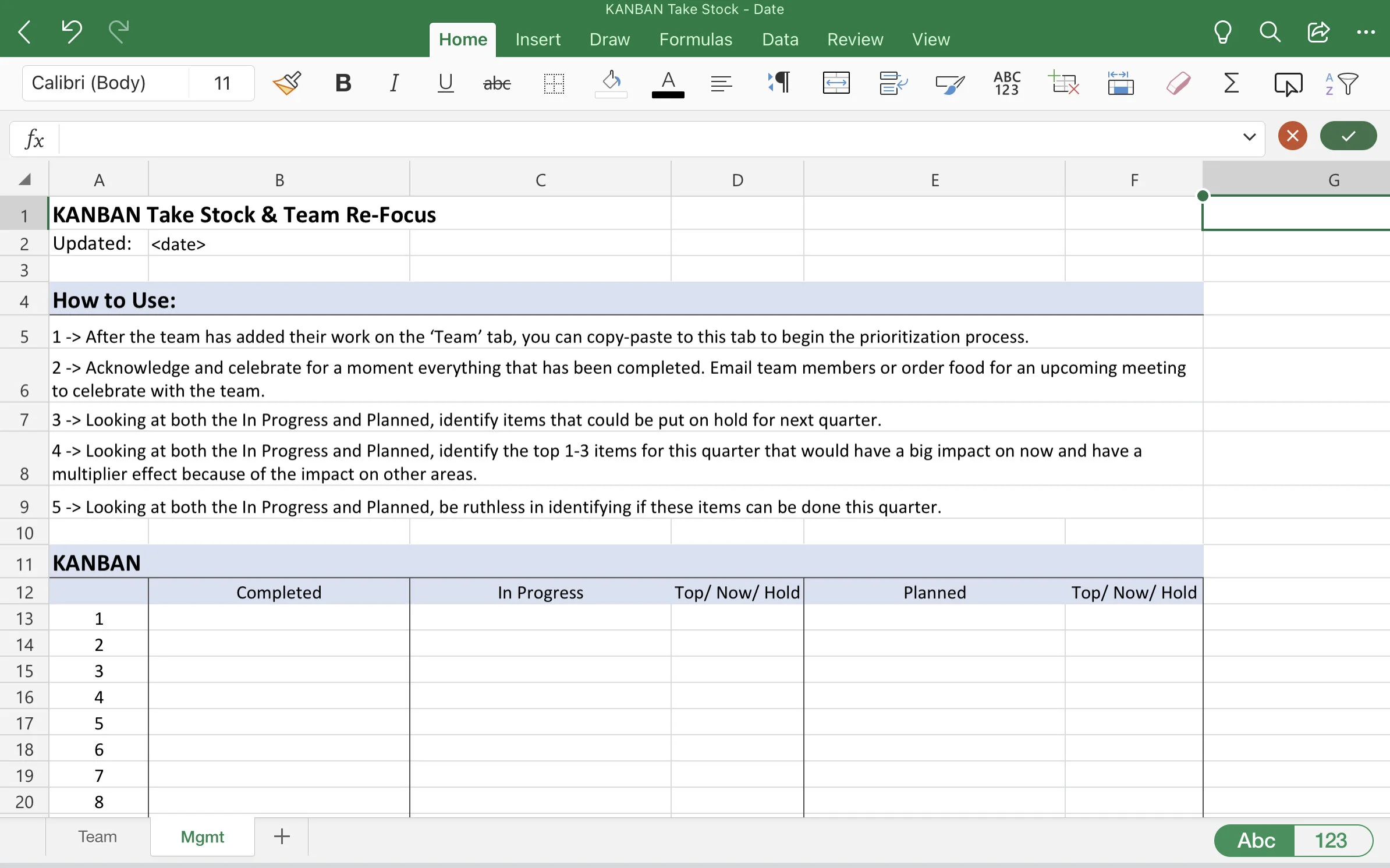The width and height of the screenshot is (1390, 868).
Task: Tap the lightbulb Tell Me icon
Action: point(1222,32)
